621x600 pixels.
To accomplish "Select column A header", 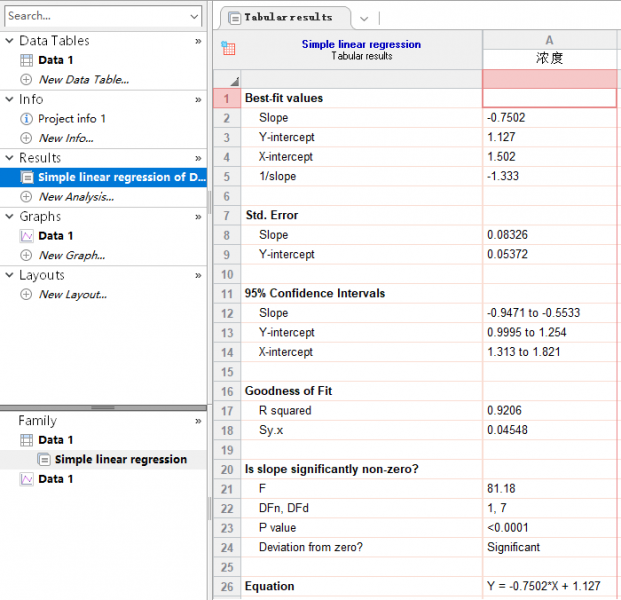I will 549,40.
